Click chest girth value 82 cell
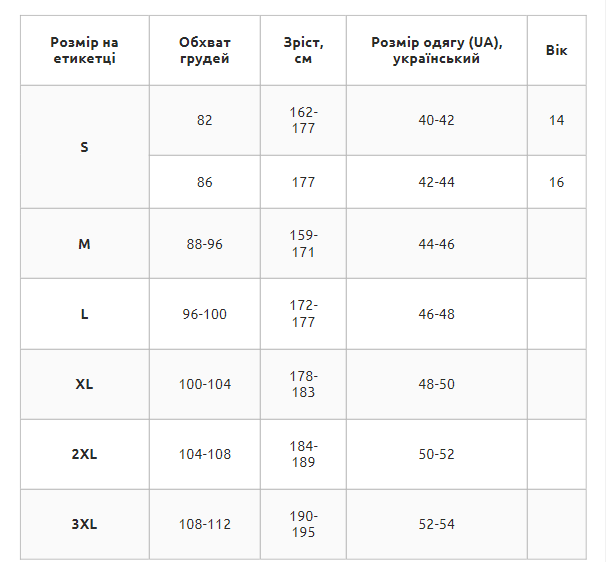 [x=205, y=120]
